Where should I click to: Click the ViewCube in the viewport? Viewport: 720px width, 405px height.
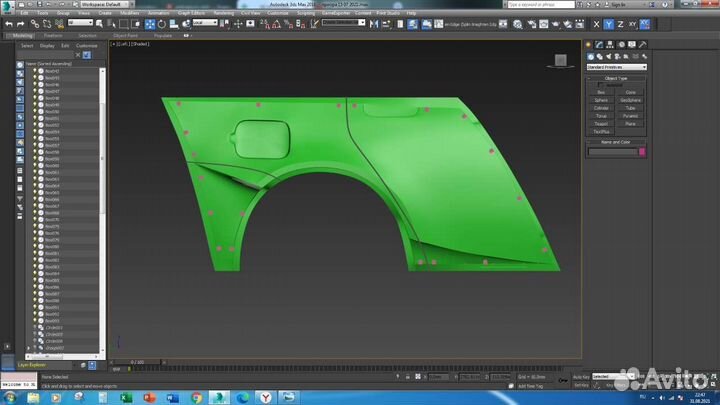(562, 60)
